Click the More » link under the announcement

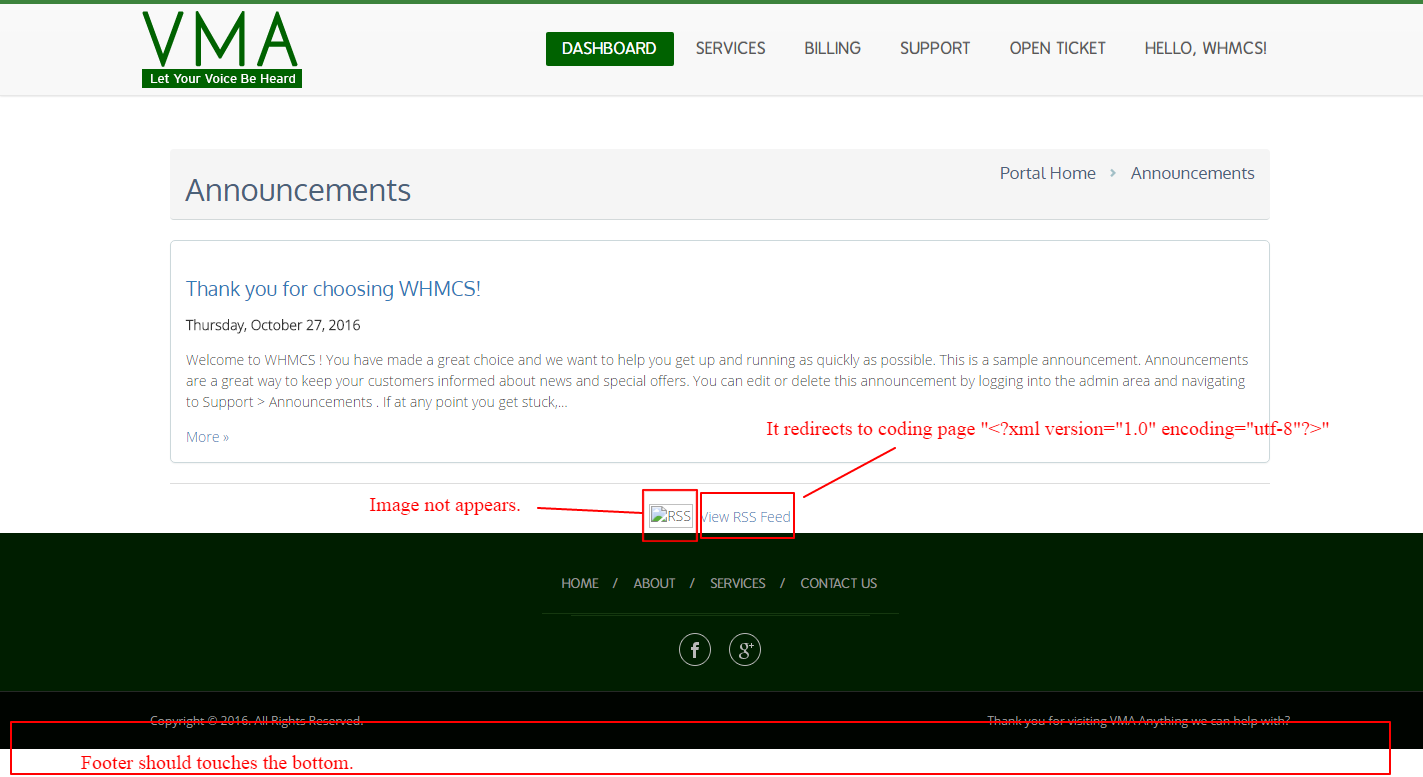coord(207,437)
